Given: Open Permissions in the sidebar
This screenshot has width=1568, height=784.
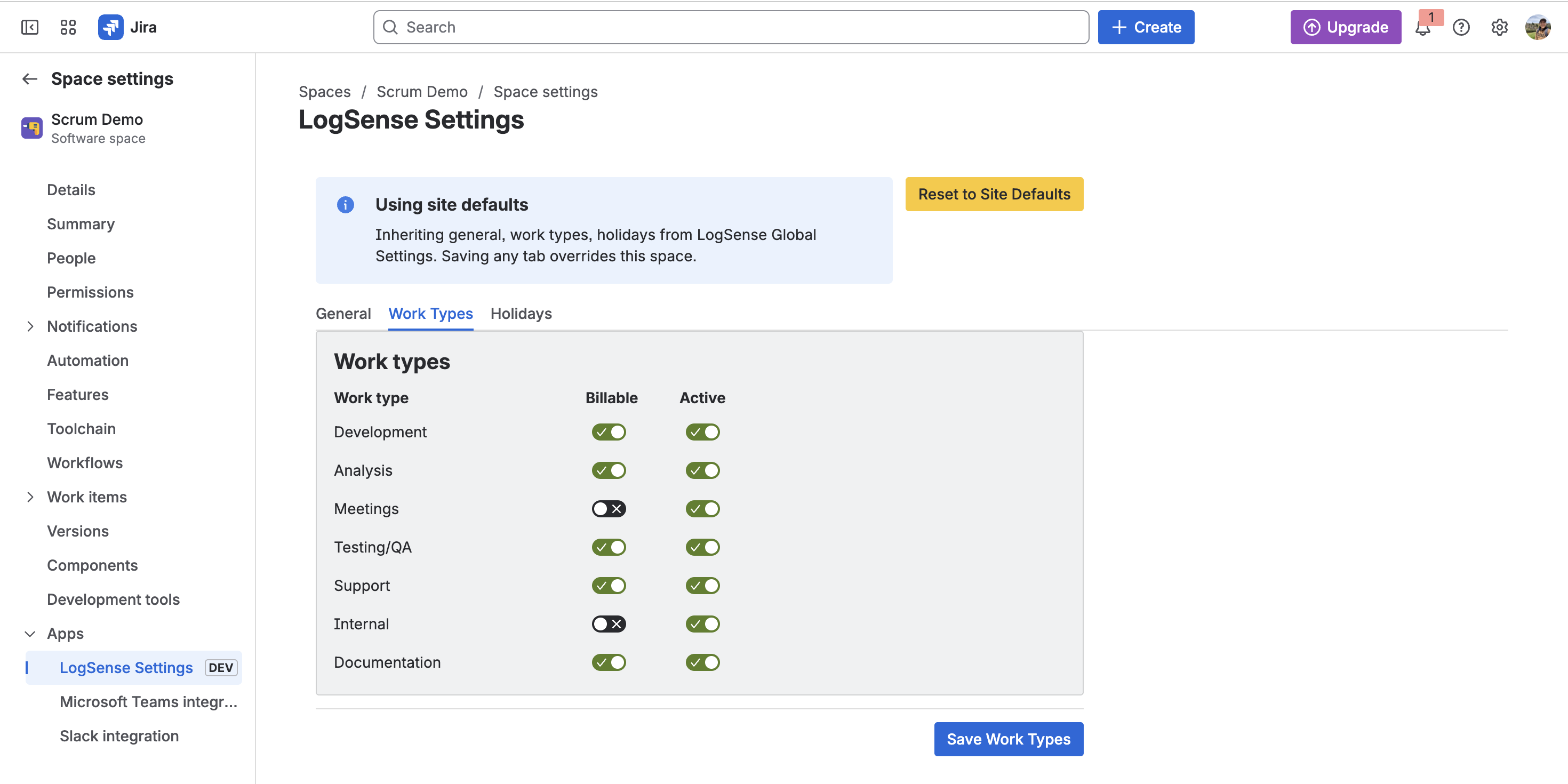Looking at the screenshot, I should [90, 292].
